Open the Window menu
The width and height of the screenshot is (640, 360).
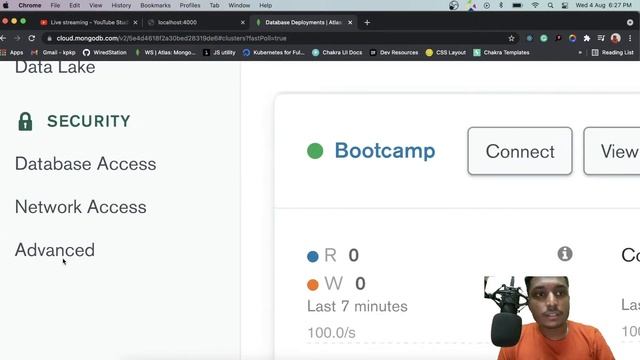[239, 5]
